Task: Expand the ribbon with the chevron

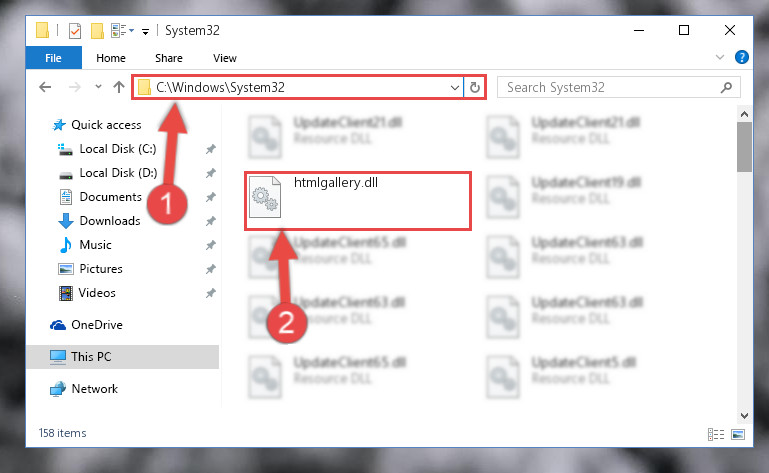Action: (x=719, y=57)
